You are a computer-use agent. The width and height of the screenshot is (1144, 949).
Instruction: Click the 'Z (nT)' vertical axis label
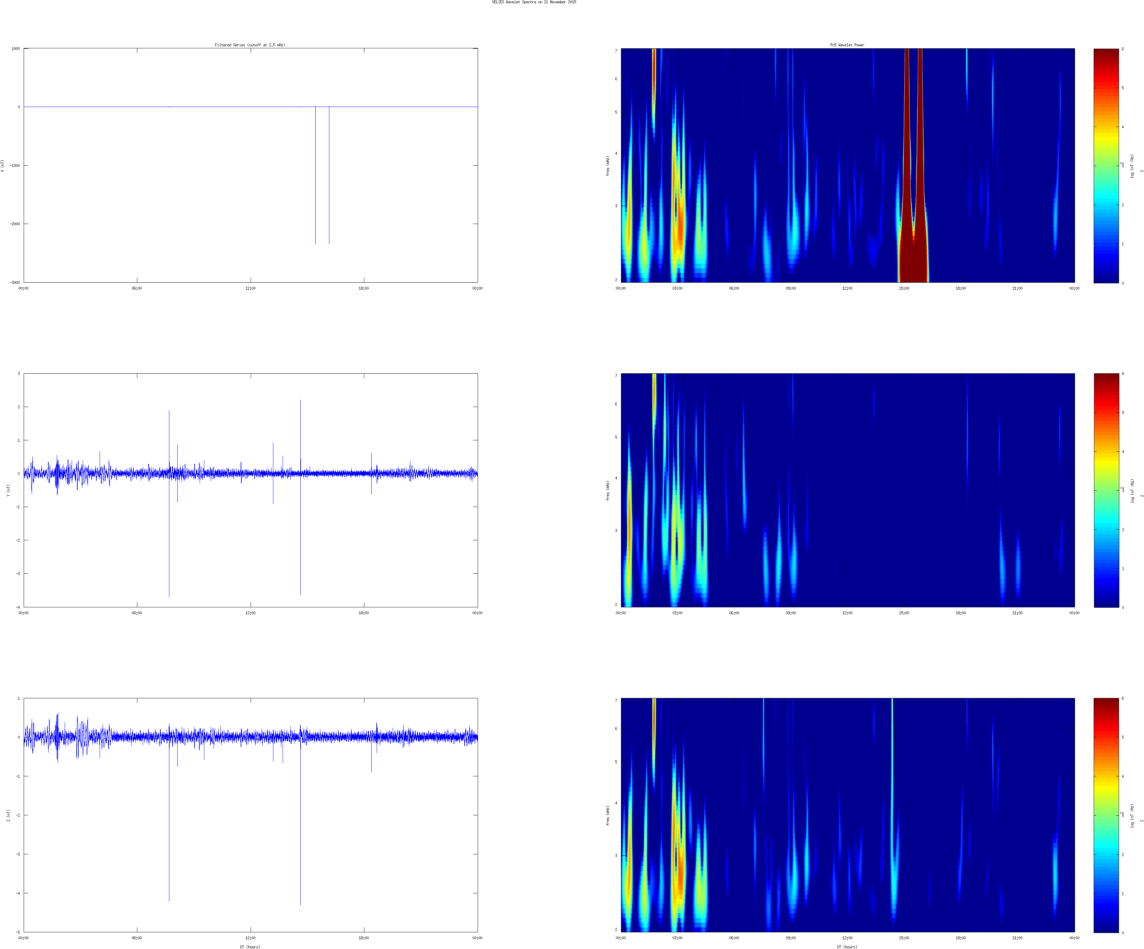(x=8, y=815)
